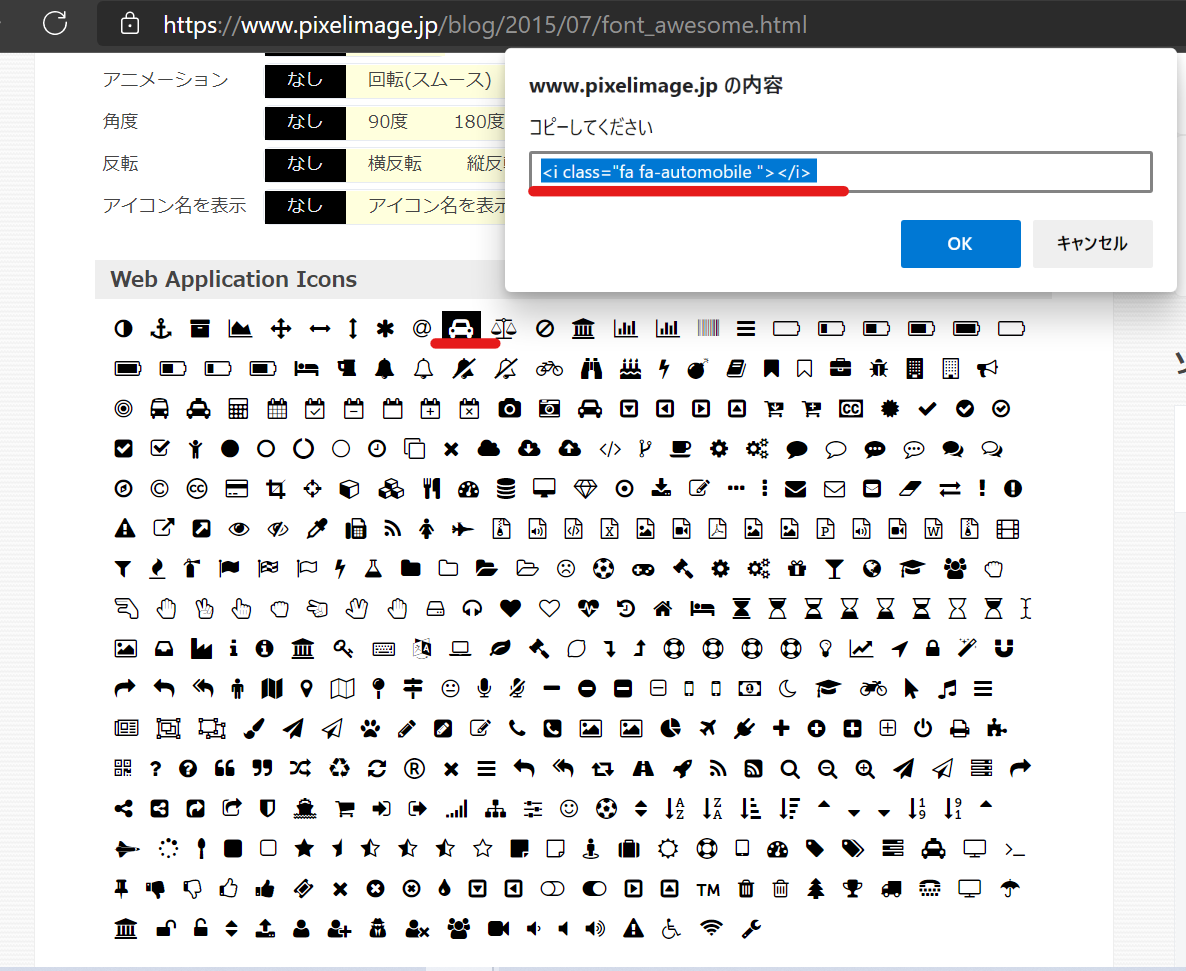
Task: Click the flask icon
Action: click(373, 569)
